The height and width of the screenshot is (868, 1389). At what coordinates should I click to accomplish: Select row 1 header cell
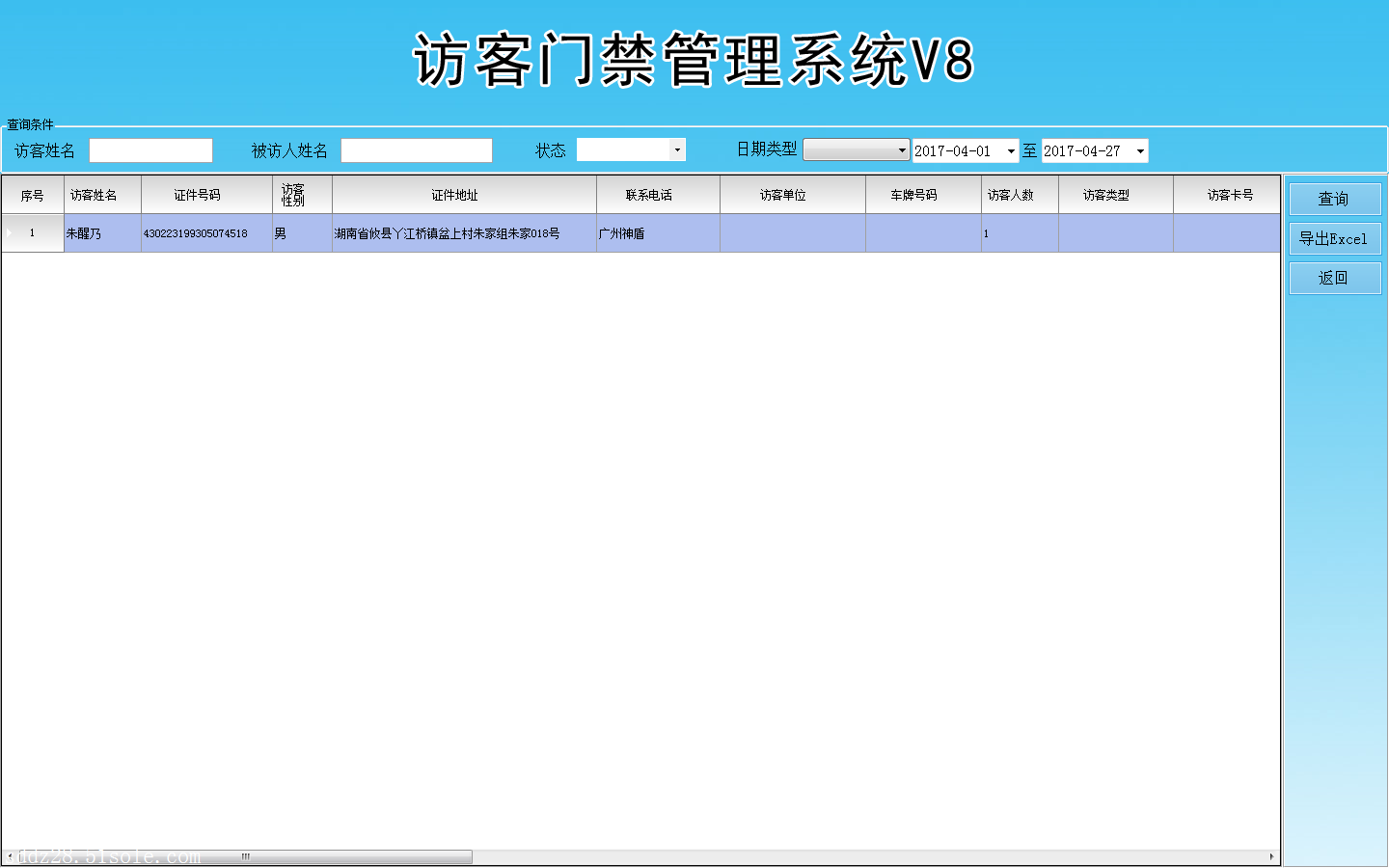[x=33, y=233]
